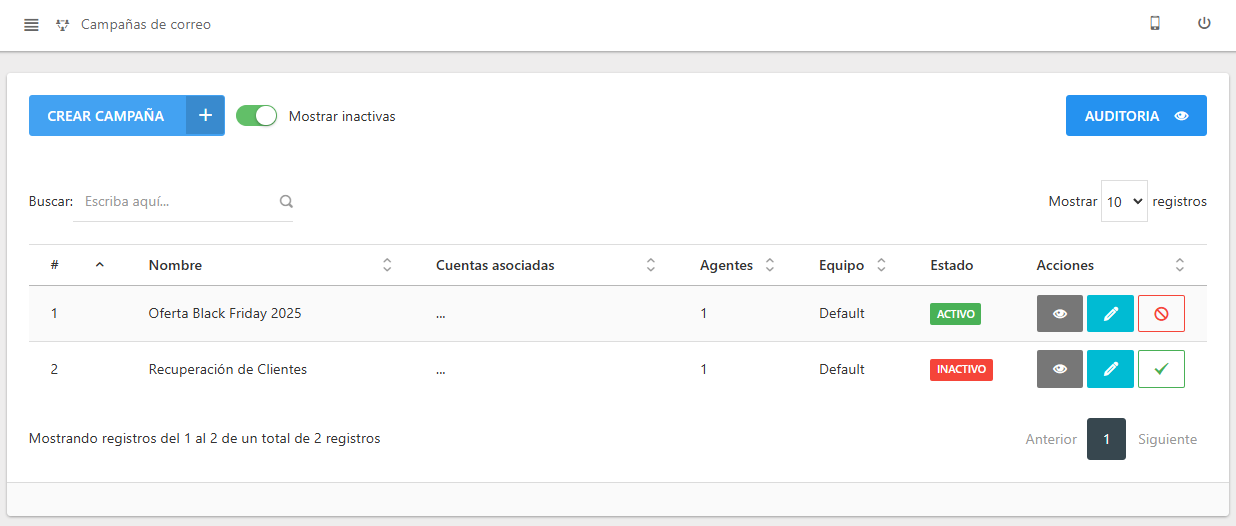Edit the Recuperación de Clientes campaign
Image resolution: width=1236 pixels, height=526 pixels.
click(1110, 369)
